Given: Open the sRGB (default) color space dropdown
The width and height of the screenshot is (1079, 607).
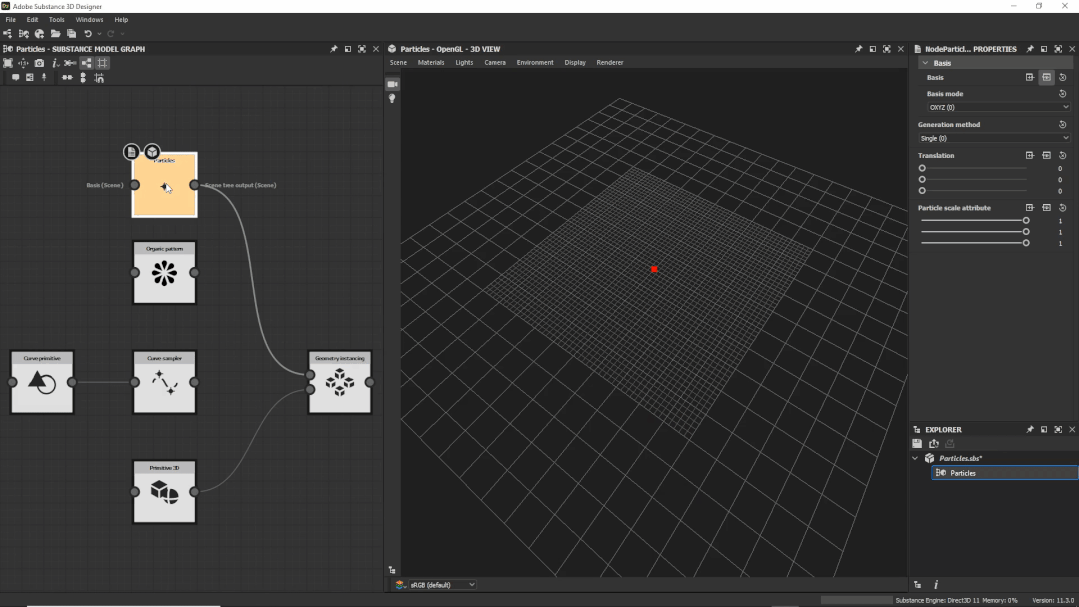Looking at the screenshot, I should click(x=442, y=585).
